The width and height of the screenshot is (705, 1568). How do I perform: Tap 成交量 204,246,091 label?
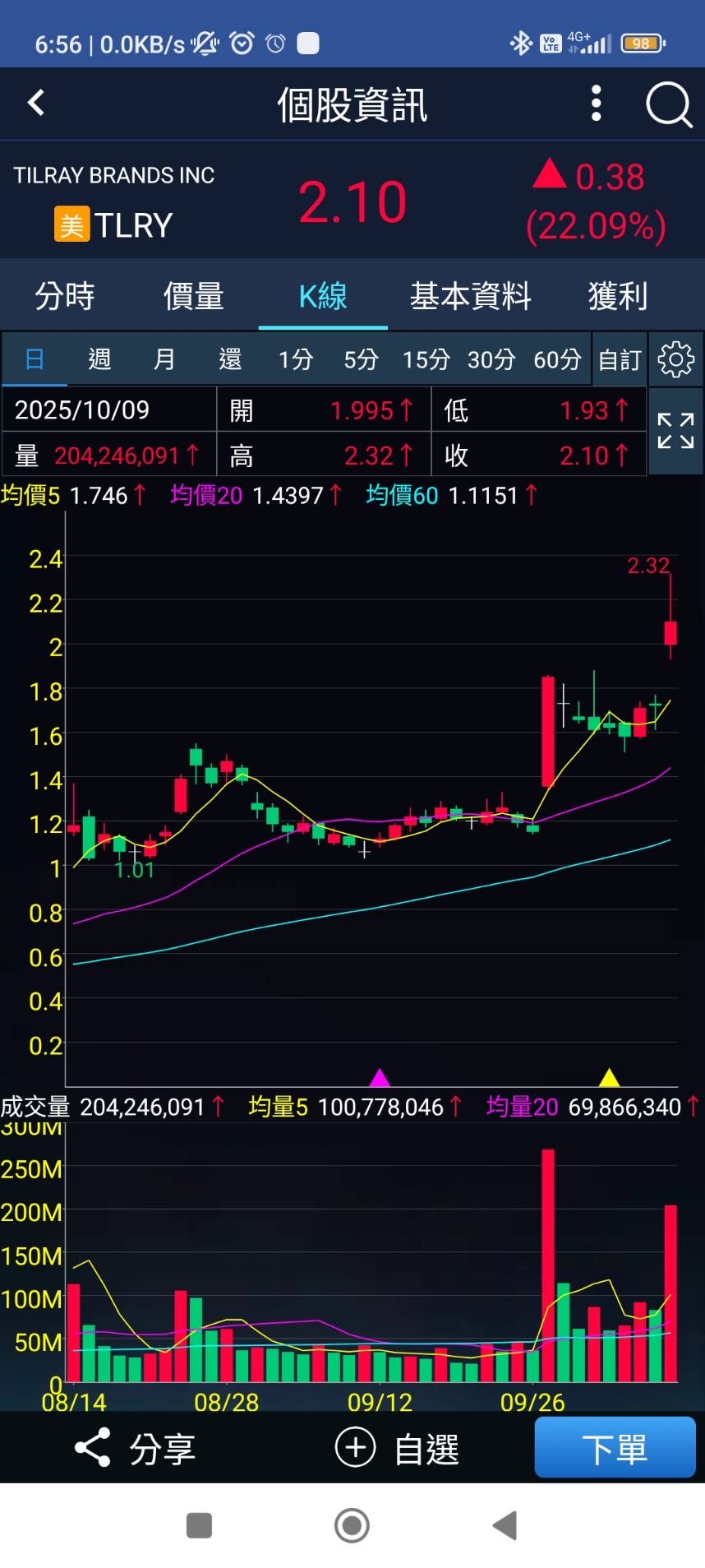point(113,1107)
